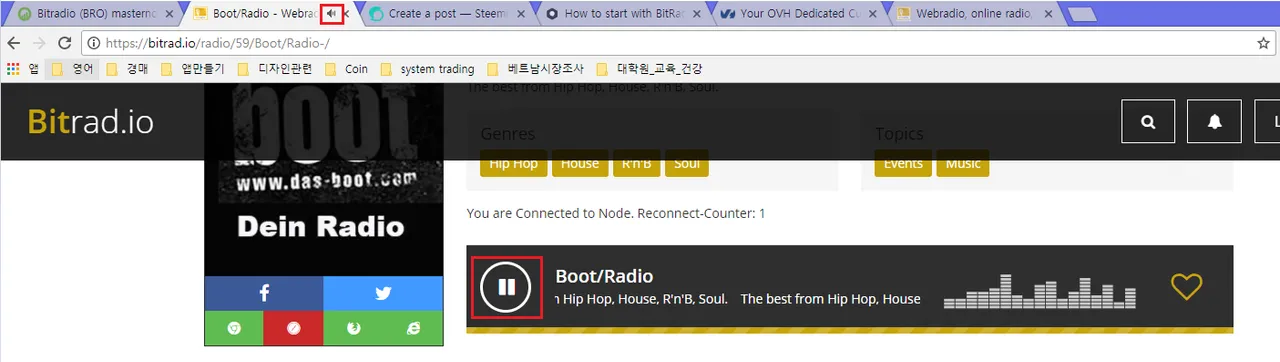
Task: Click the Topics heading
Action: point(899,134)
